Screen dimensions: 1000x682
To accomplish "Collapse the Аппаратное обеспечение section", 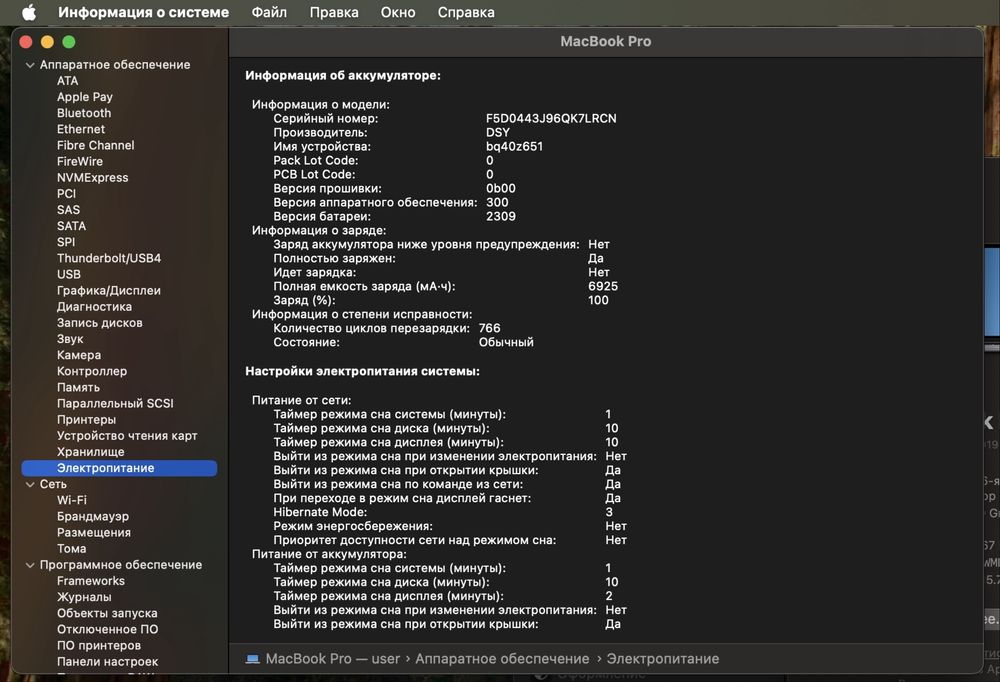I will coord(30,65).
